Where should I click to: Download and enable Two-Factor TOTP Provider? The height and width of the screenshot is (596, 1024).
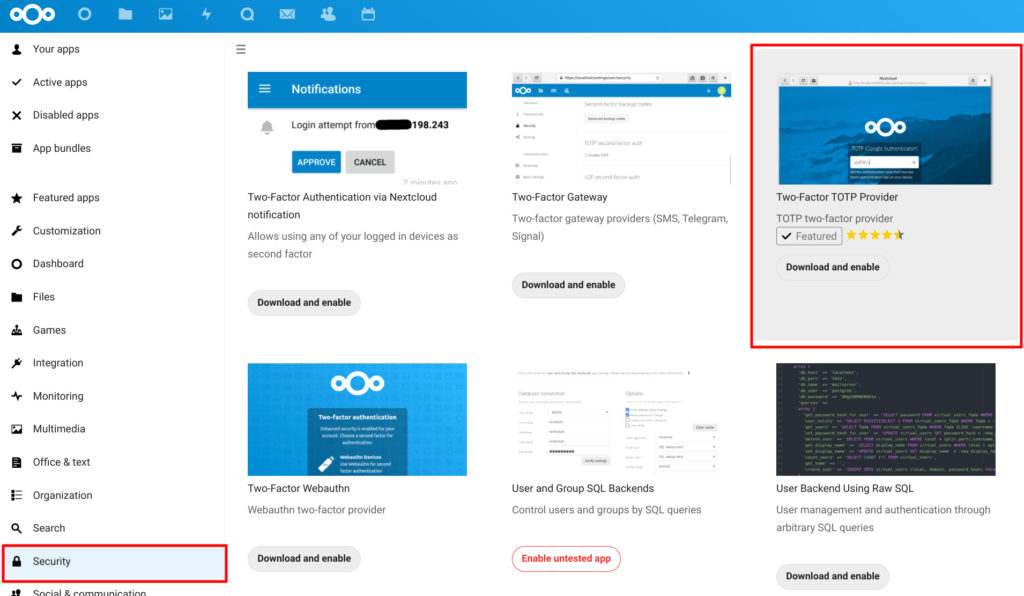click(833, 267)
